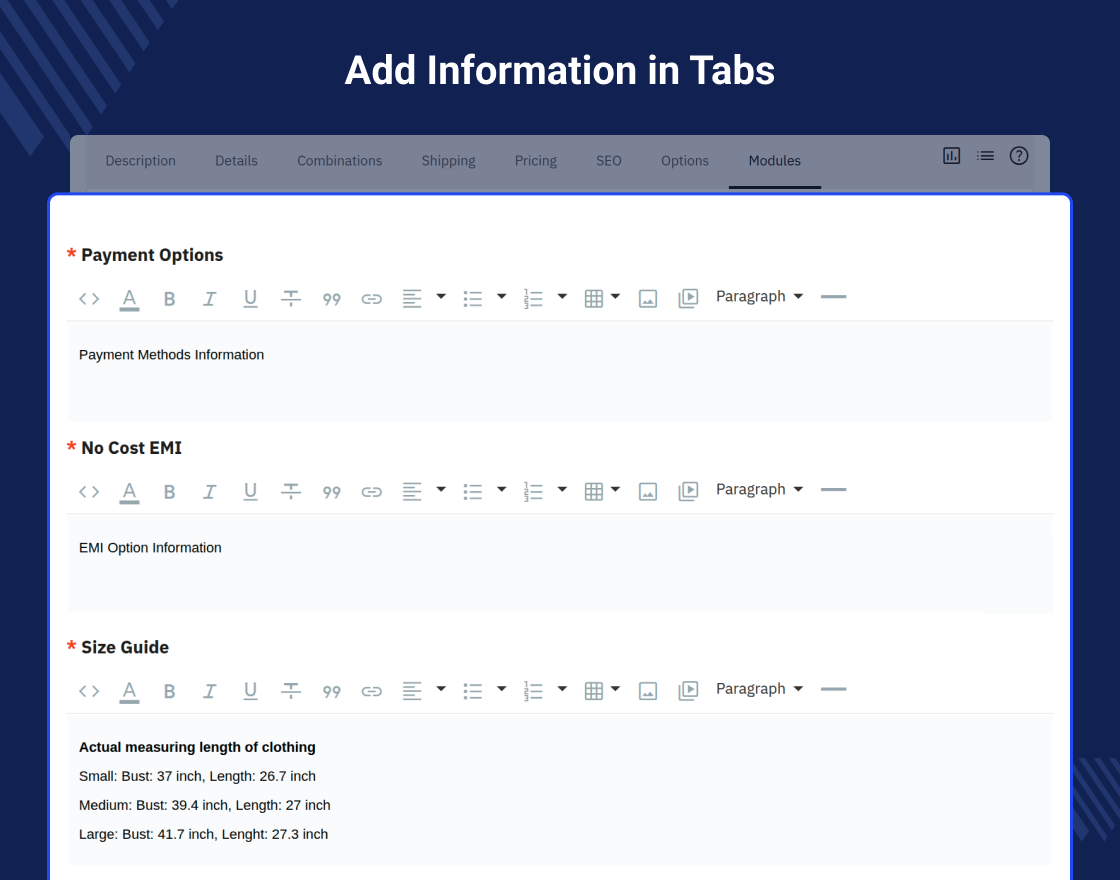
Task: Switch to the Shipping tab
Action: [449, 161]
